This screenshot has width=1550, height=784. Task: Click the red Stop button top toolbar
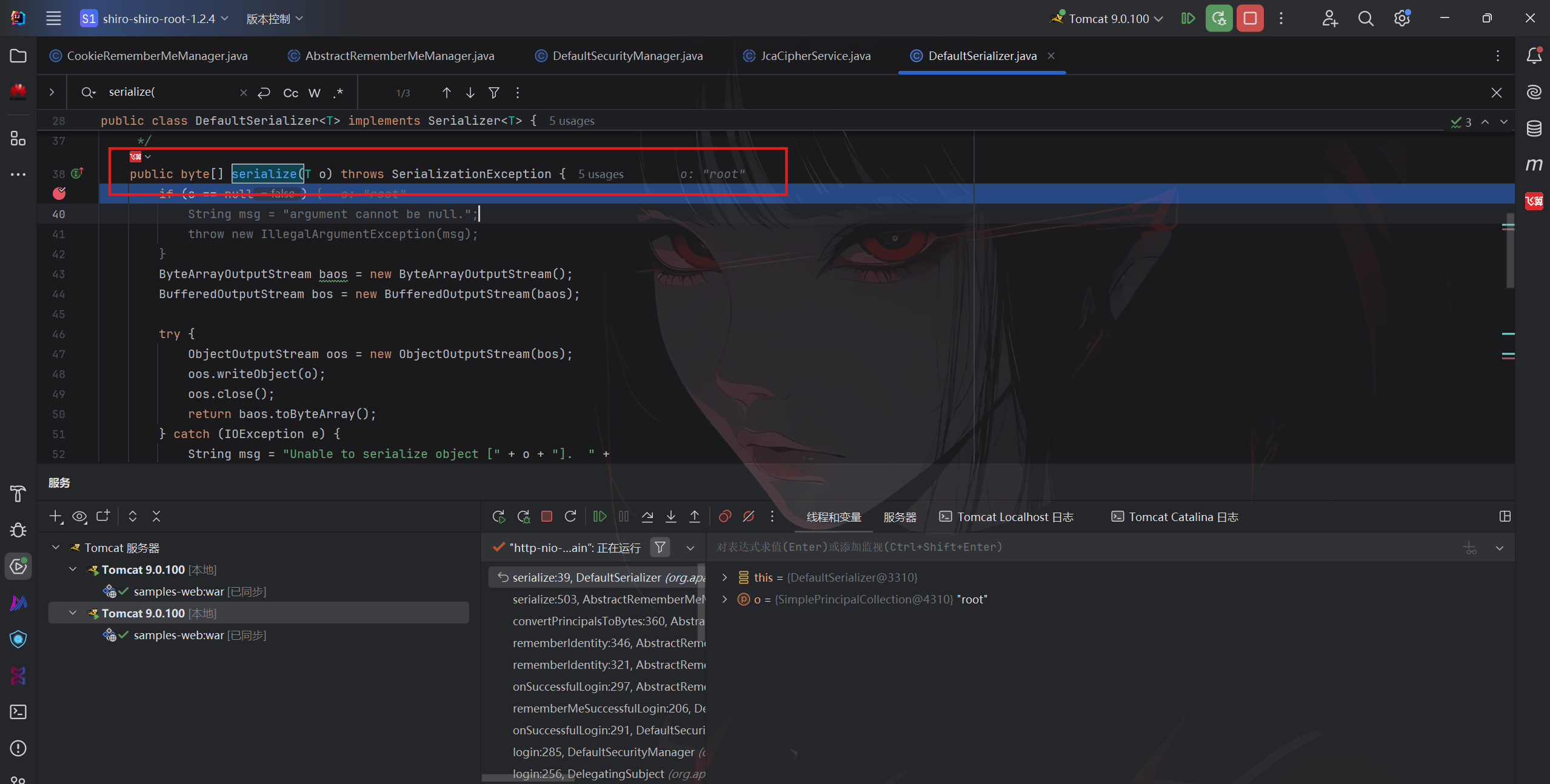pos(1250,19)
